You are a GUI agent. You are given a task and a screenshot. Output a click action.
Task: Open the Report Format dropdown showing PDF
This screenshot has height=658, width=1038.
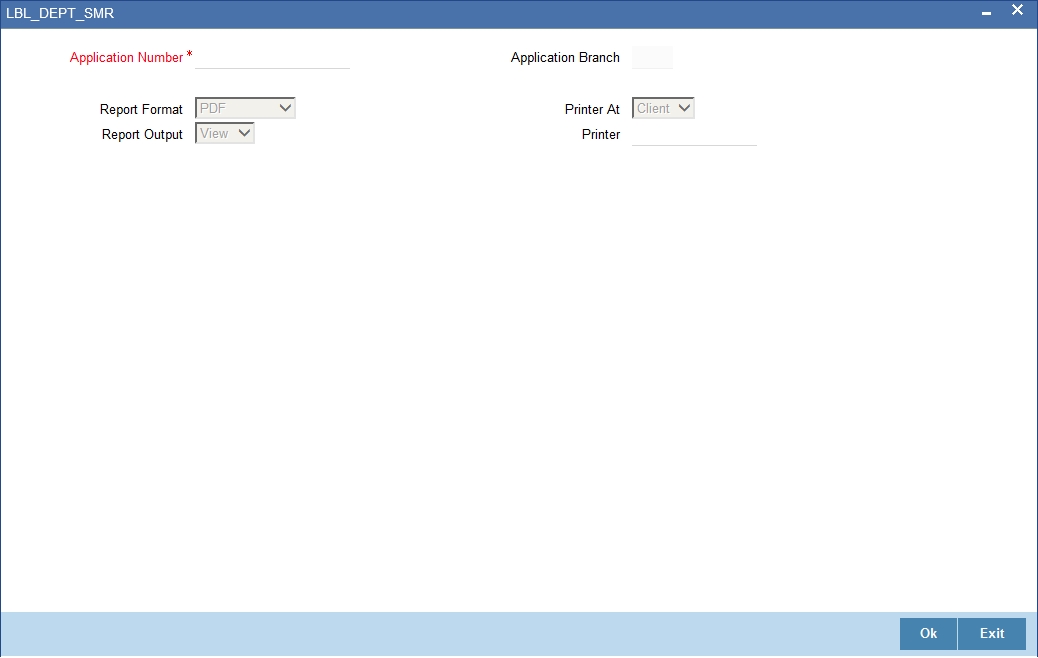(245, 108)
